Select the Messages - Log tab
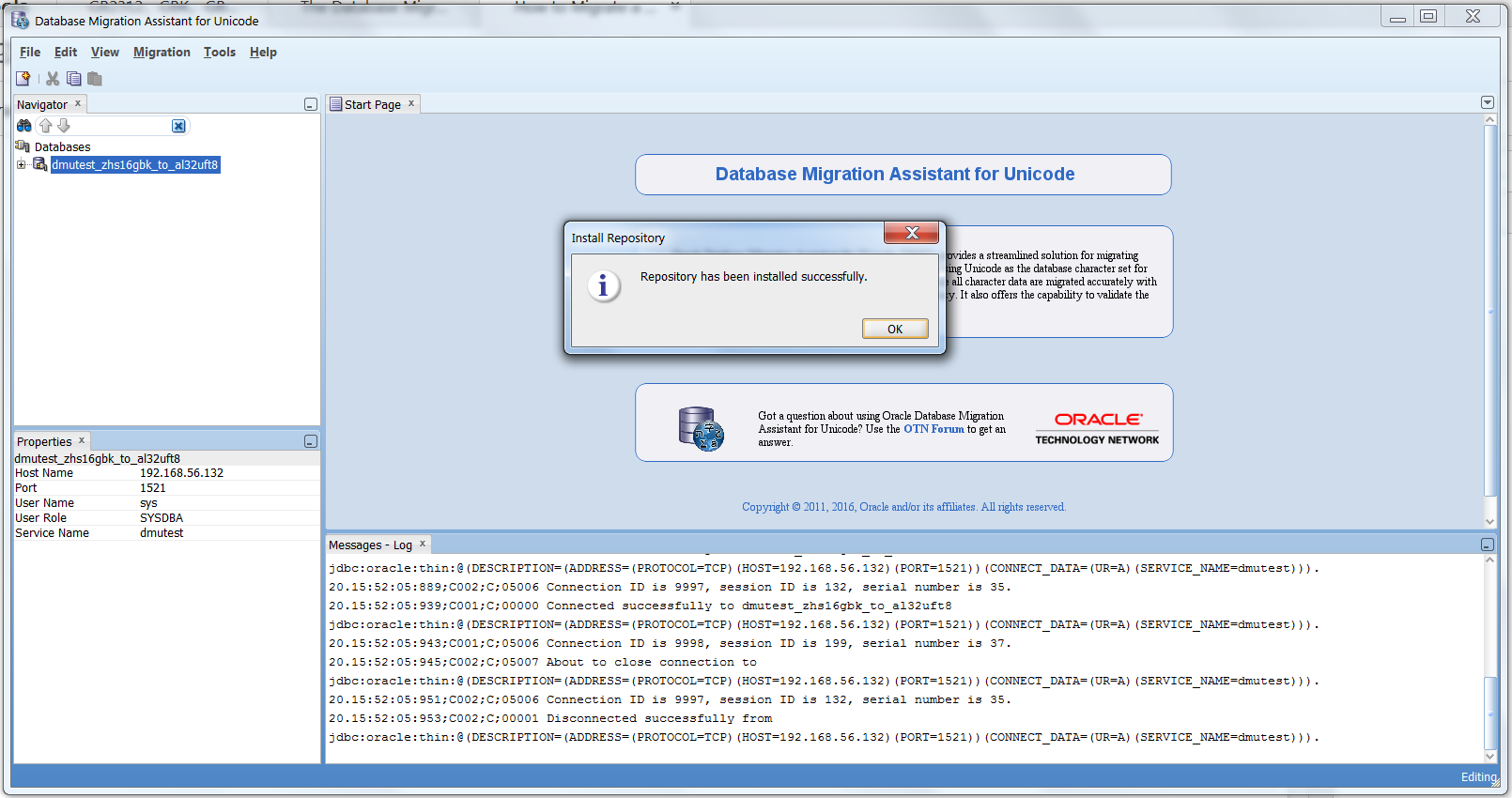 click(370, 545)
